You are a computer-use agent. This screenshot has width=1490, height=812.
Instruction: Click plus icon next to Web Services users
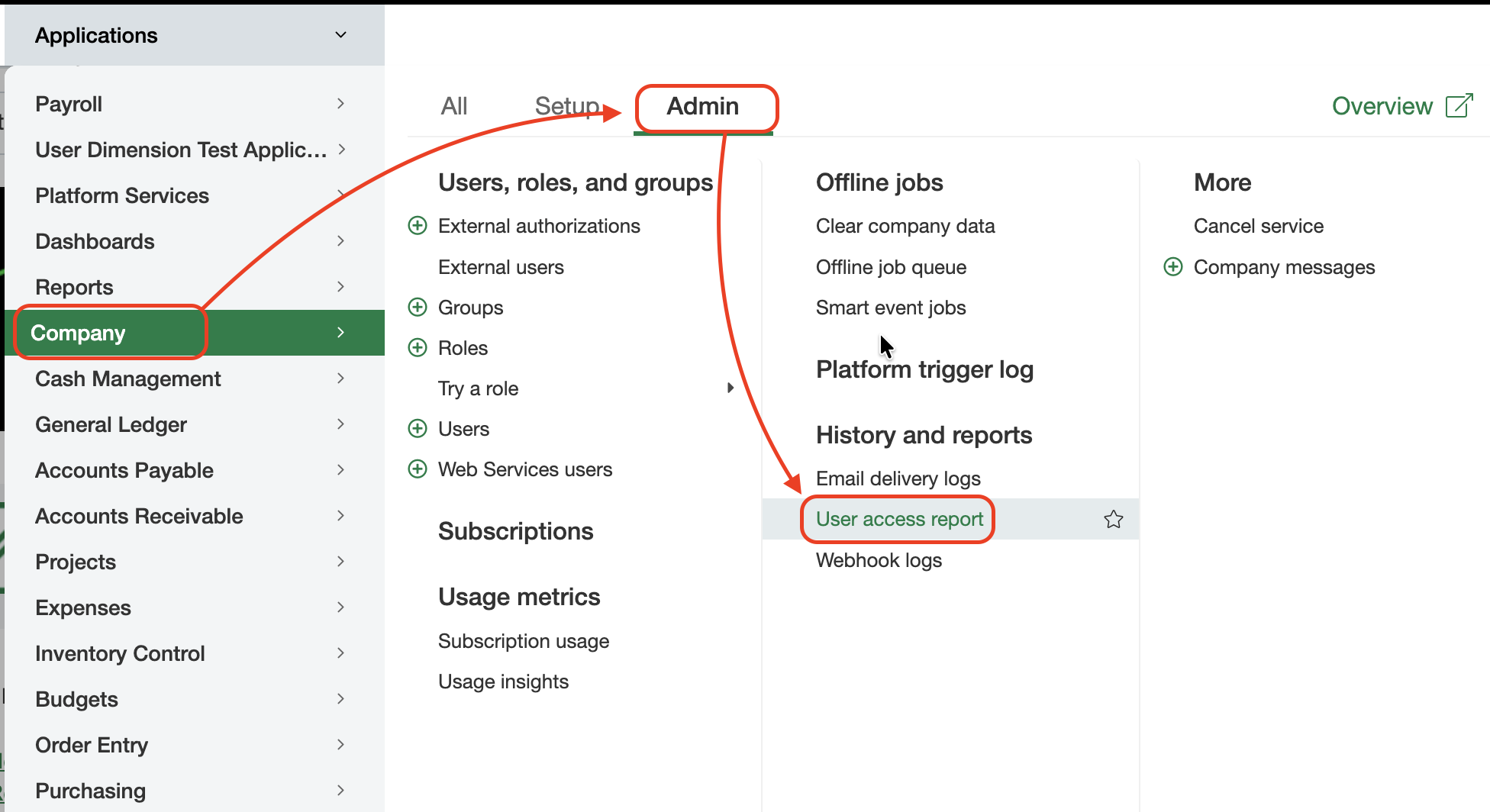[418, 469]
